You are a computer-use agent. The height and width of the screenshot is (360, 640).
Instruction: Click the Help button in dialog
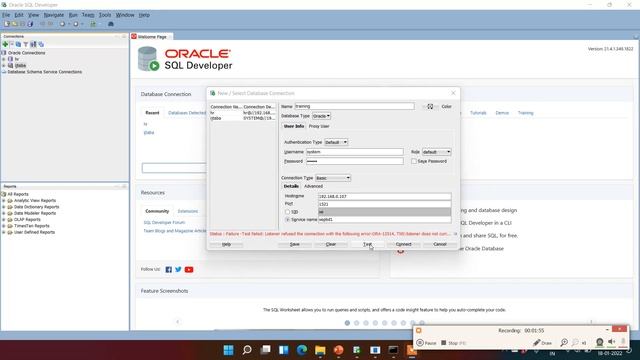[226, 244]
